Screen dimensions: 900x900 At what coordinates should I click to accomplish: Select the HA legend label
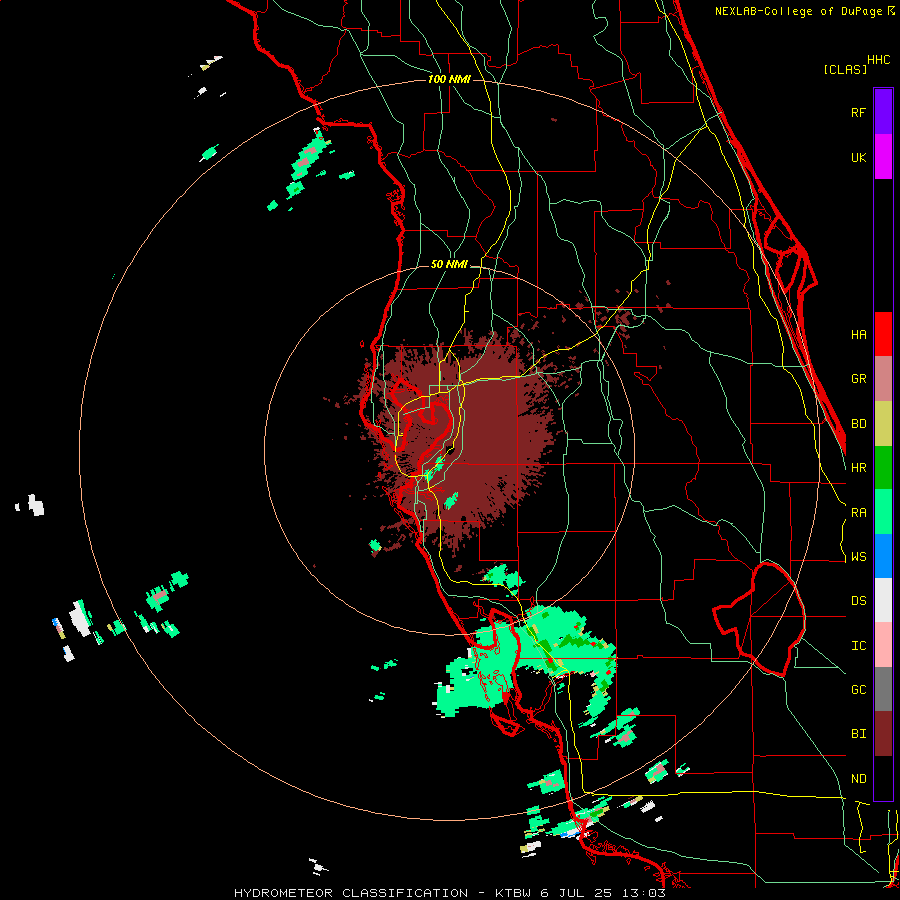(x=858, y=335)
